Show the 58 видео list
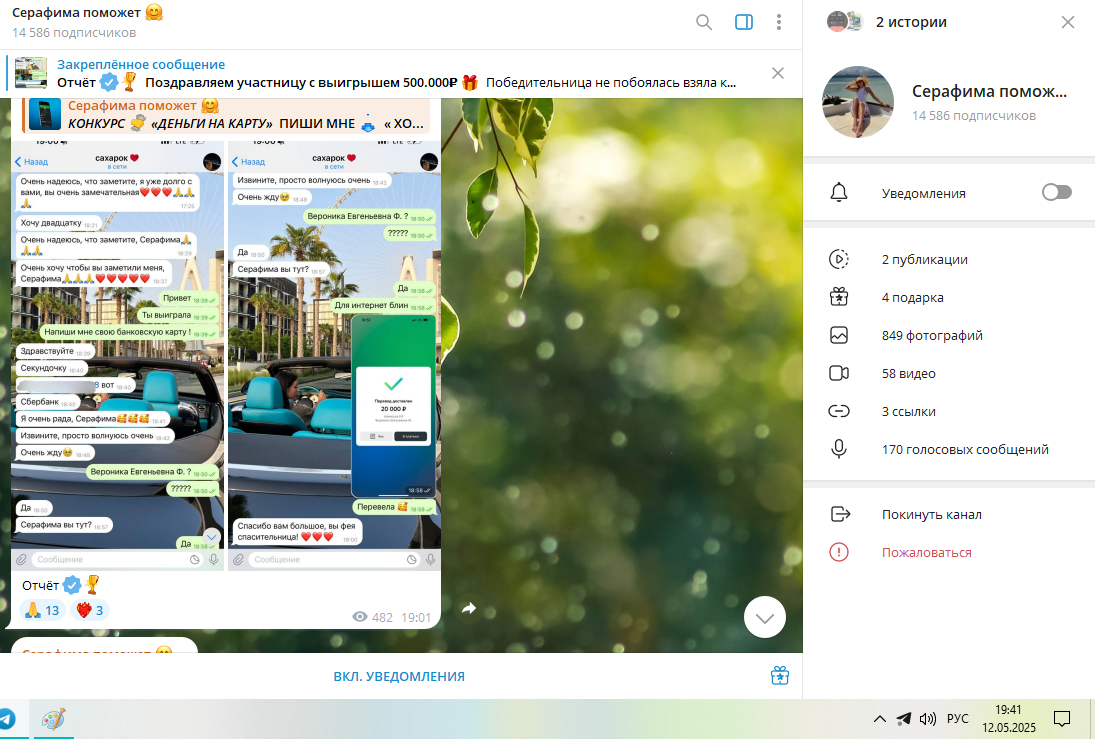This screenshot has width=1095, height=739. point(908,374)
